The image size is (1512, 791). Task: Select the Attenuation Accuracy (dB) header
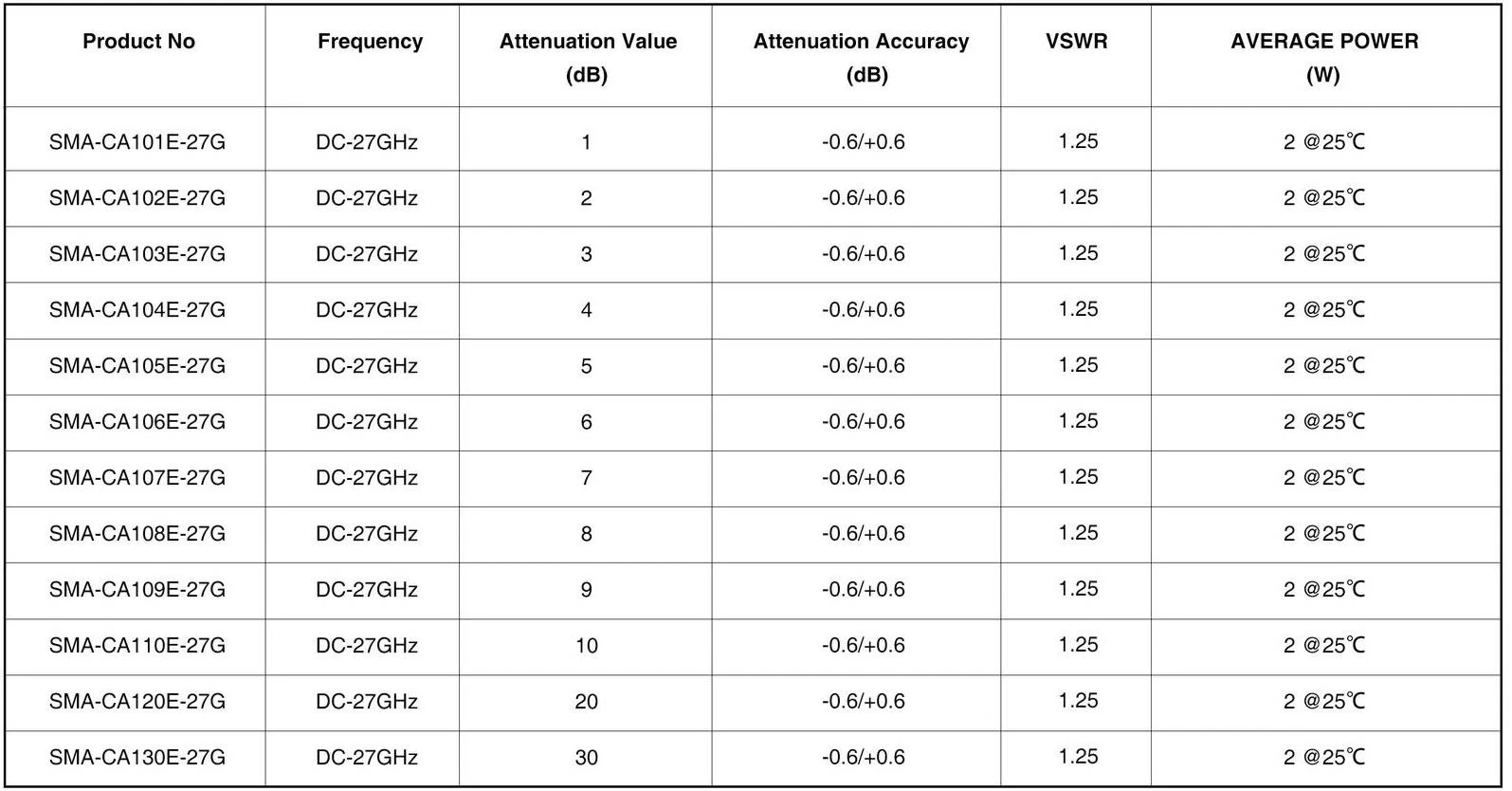click(862, 58)
